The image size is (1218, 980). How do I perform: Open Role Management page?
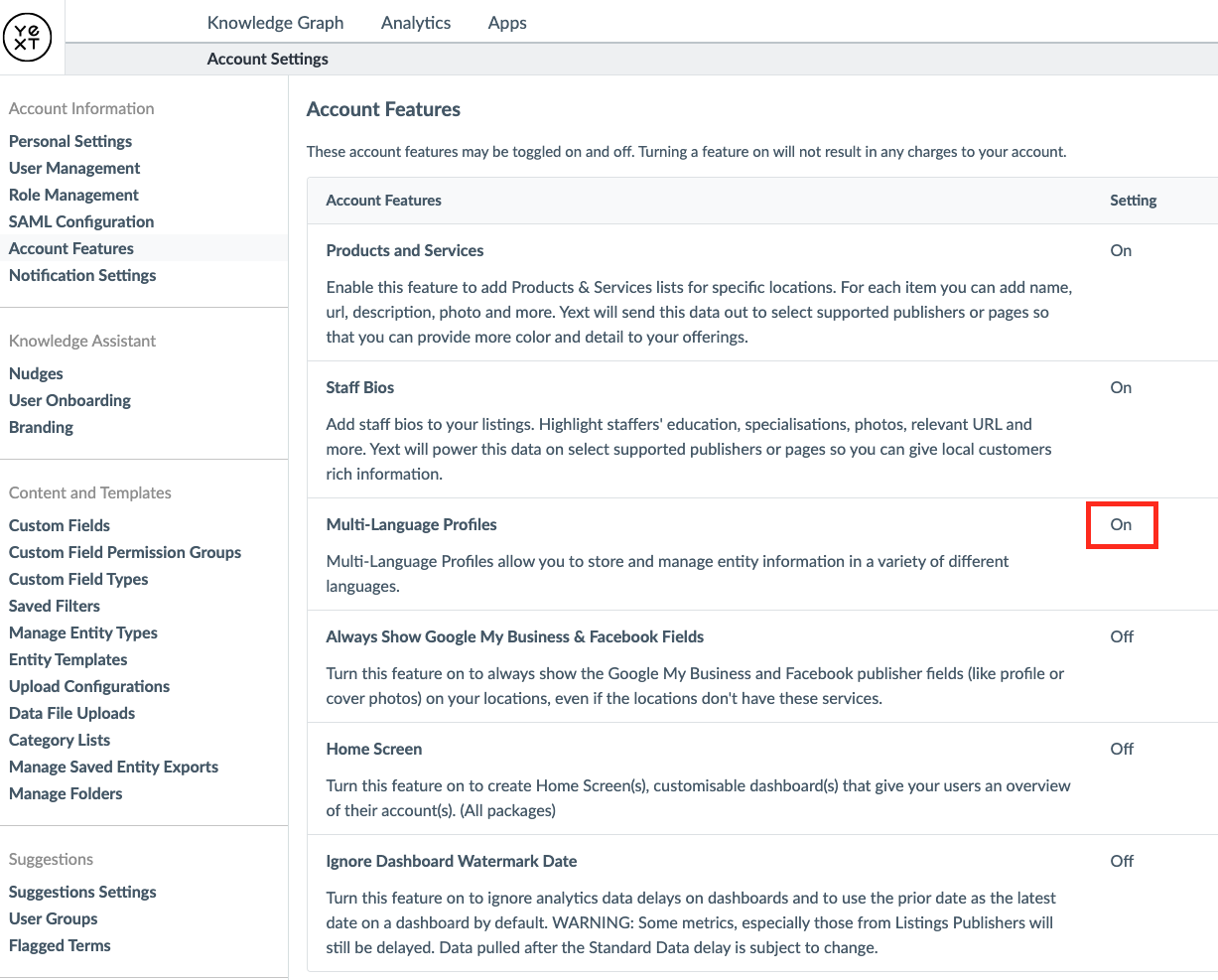[73, 195]
